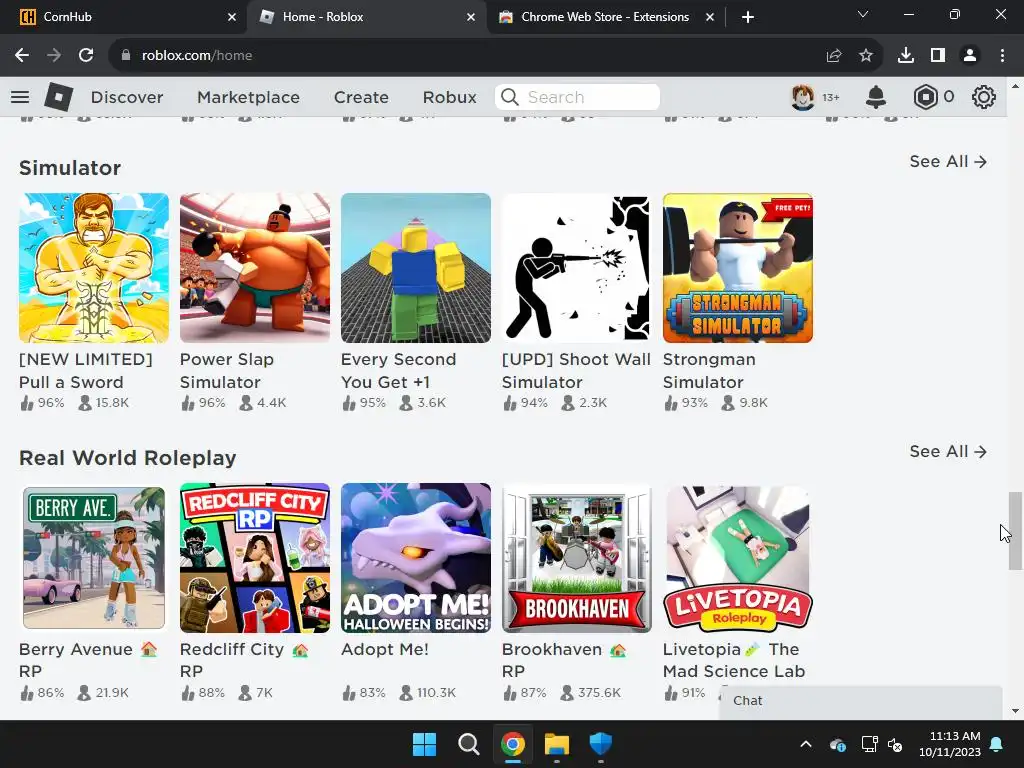Open Livetopia game thumbnail
The width and height of the screenshot is (1024, 768).
click(x=738, y=558)
